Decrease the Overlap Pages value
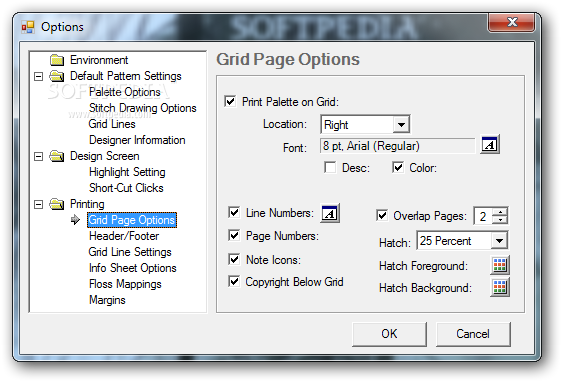 coord(500,220)
